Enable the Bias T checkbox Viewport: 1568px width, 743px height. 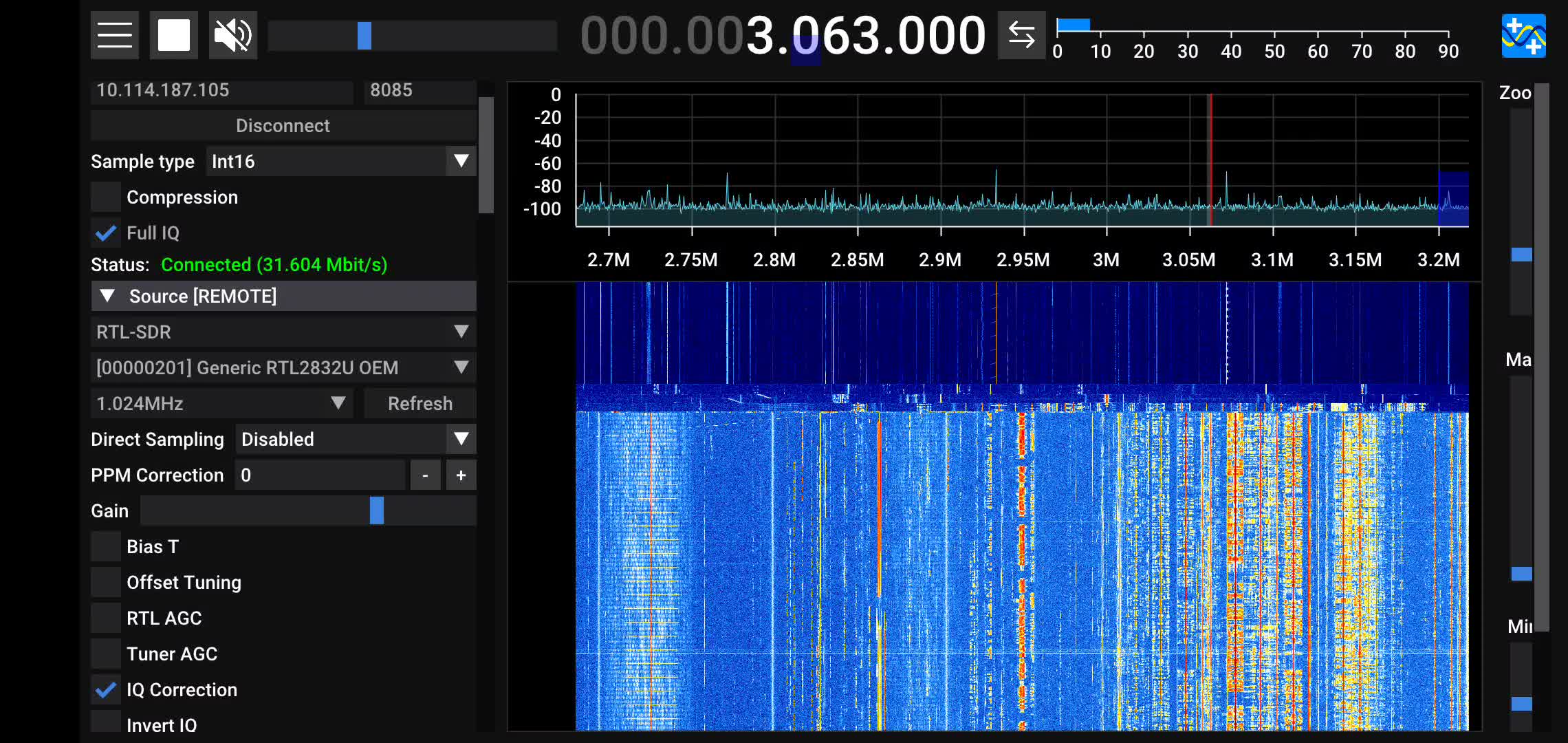106,547
